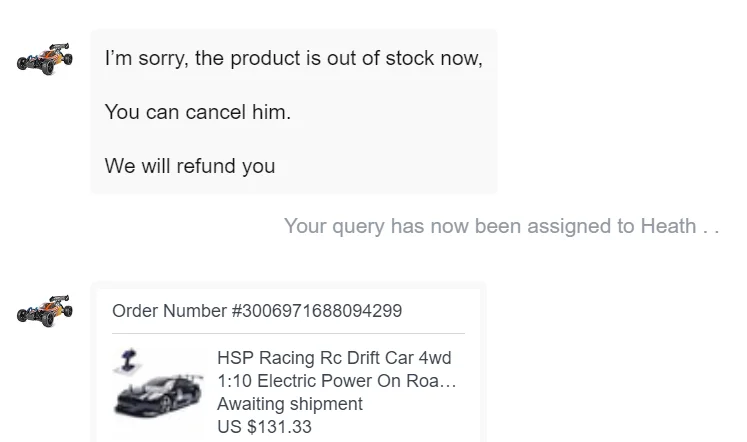Screen dimensions: 747x442
Task: Click the agent name "Heath" in the notice
Action: 668,226
